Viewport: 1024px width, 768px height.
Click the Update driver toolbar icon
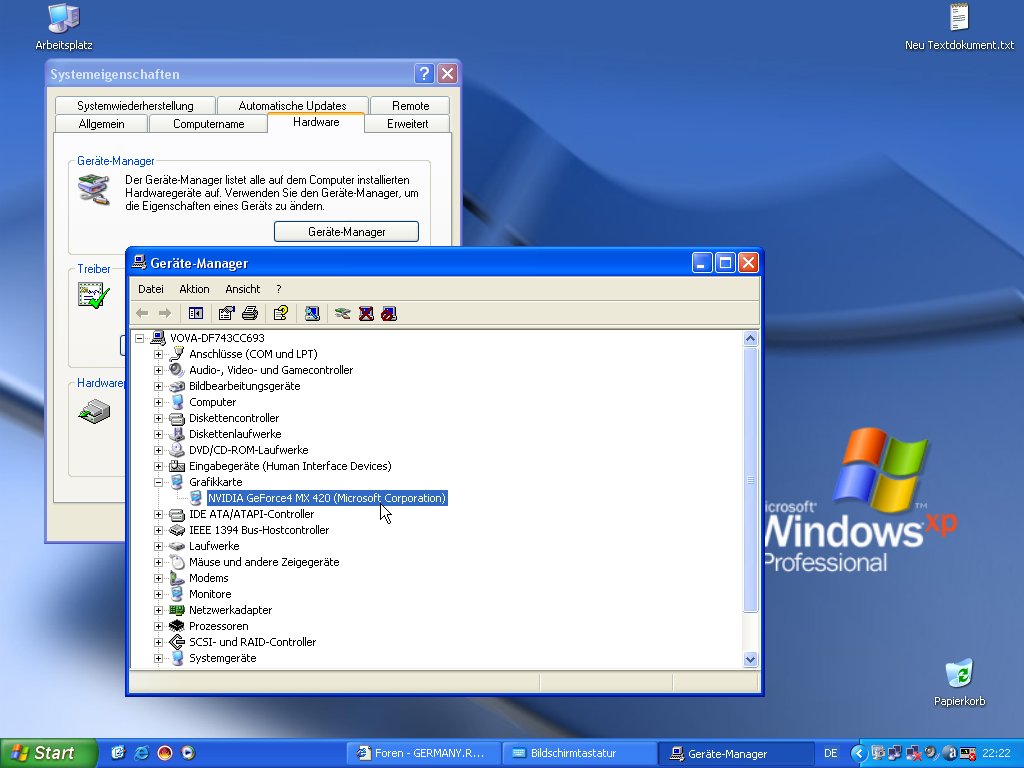tap(342, 313)
